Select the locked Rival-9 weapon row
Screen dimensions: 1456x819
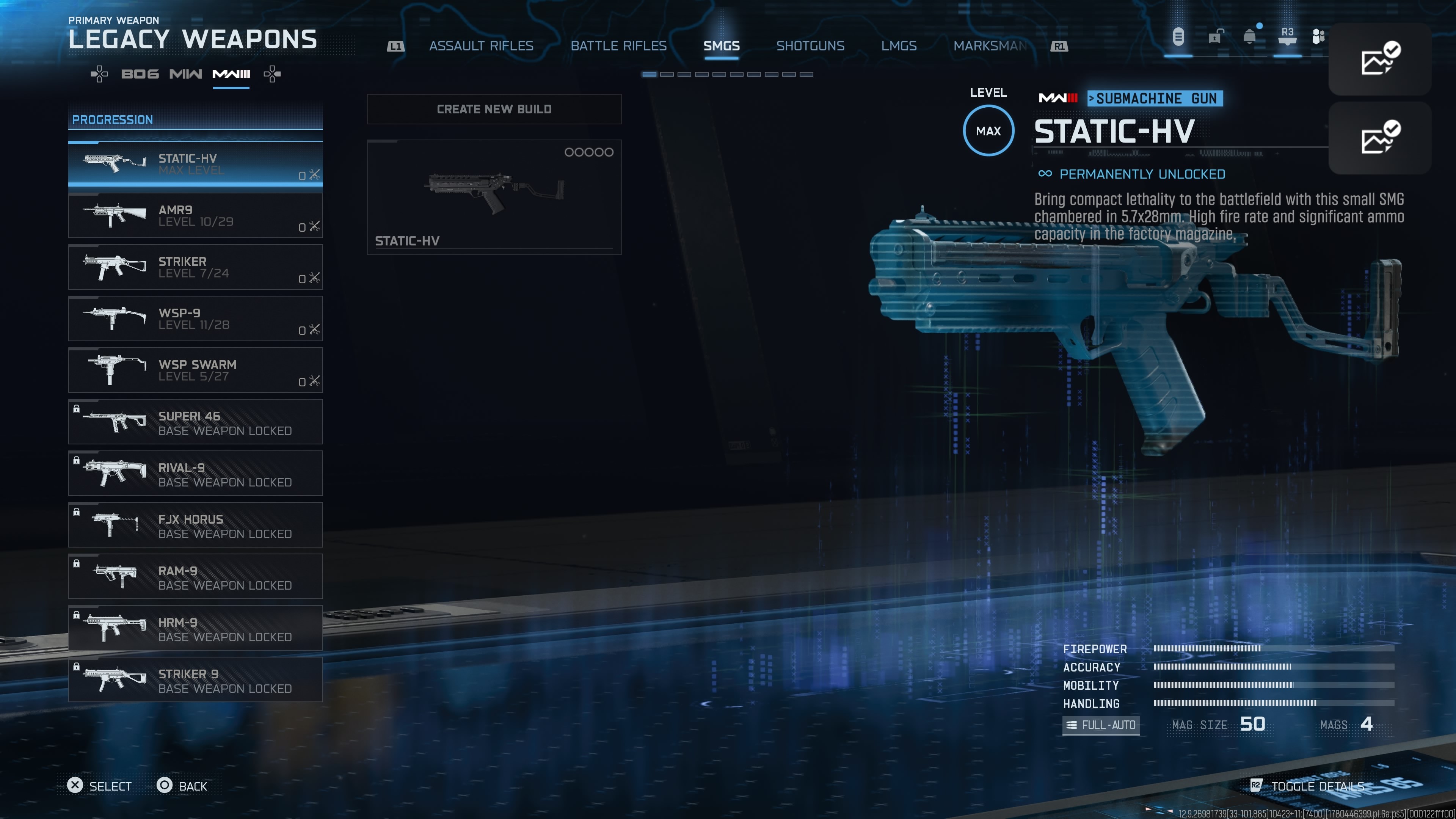click(196, 474)
